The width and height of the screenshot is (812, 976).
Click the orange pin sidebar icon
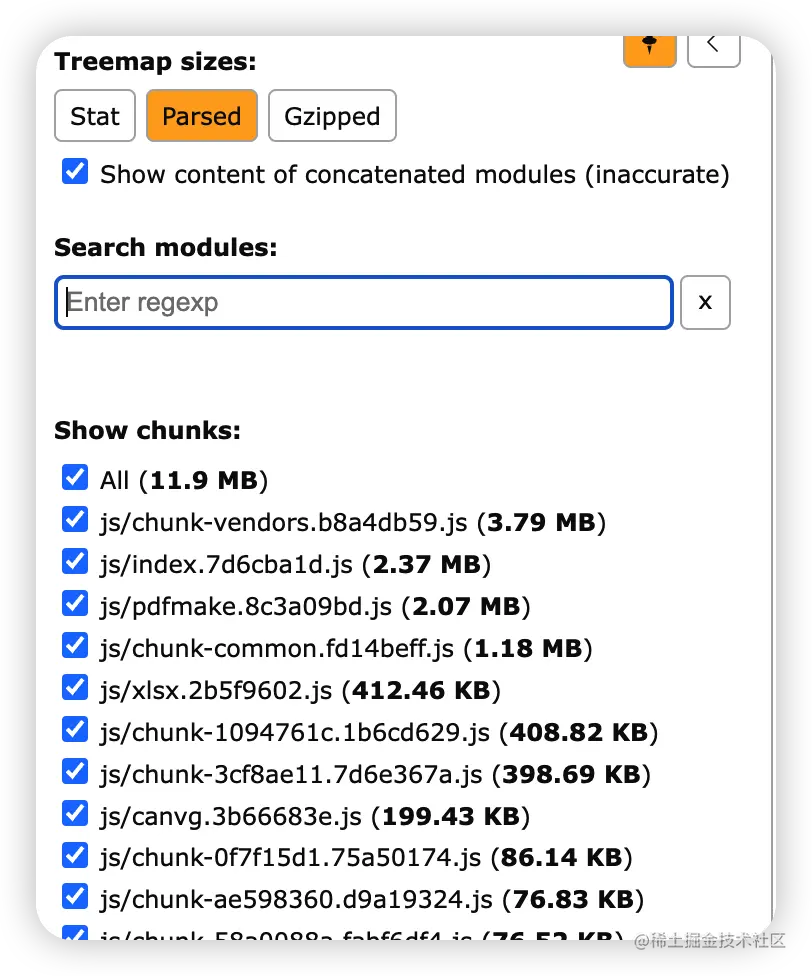pos(650,49)
